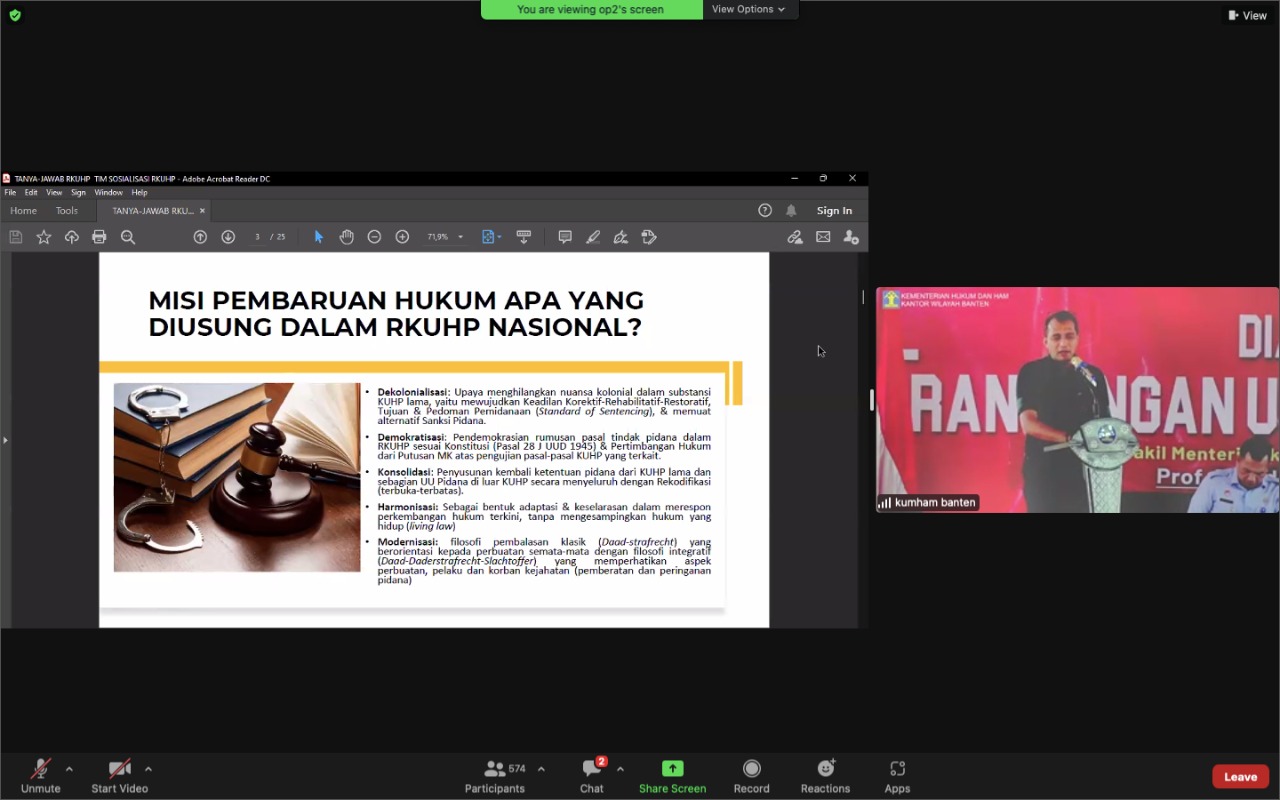The height and width of the screenshot is (800, 1280).
Task: Open the Chat panel
Action: (x=592, y=775)
